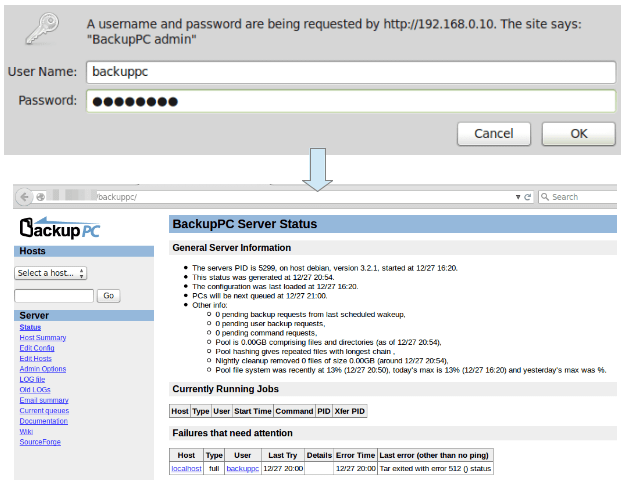Click the 'Error Time' column header
The height and width of the screenshot is (486, 635).
click(356, 456)
